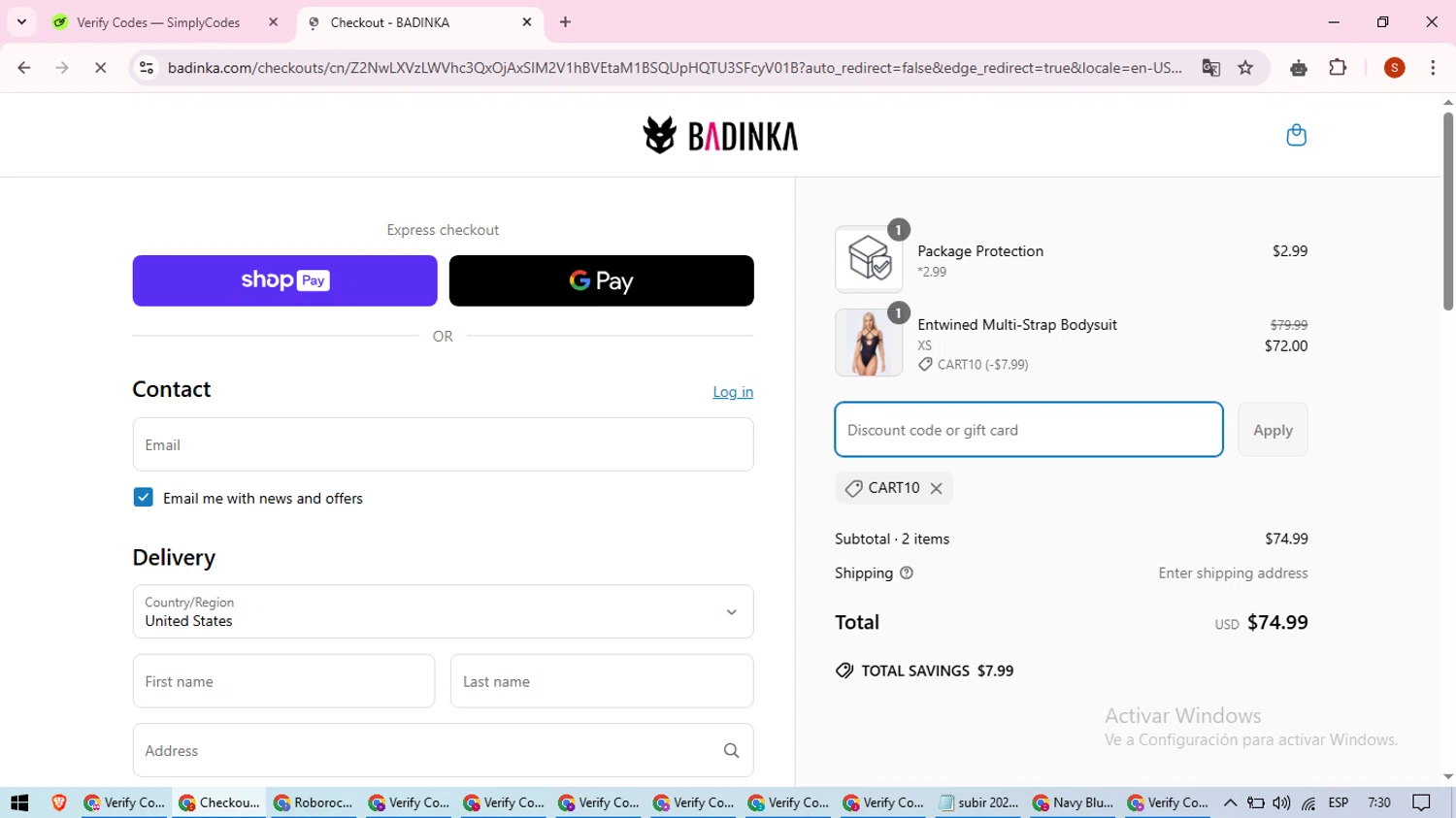Image resolution: width=1456 pixels, height=818 pixels.
Task: Click the translate page icon
Action: click(1210, 68)
